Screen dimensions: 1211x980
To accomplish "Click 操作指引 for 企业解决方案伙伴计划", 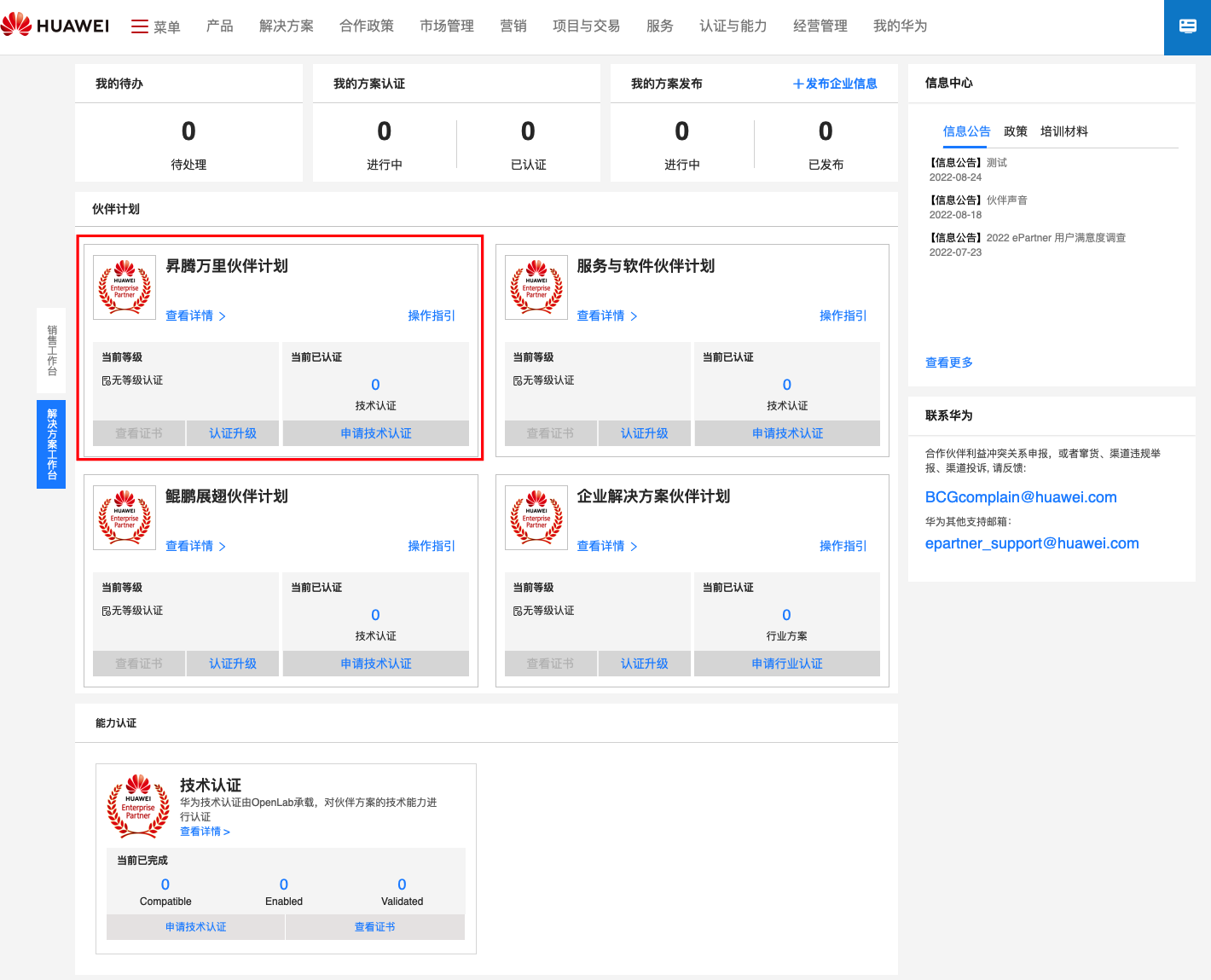I will point(843,546).
